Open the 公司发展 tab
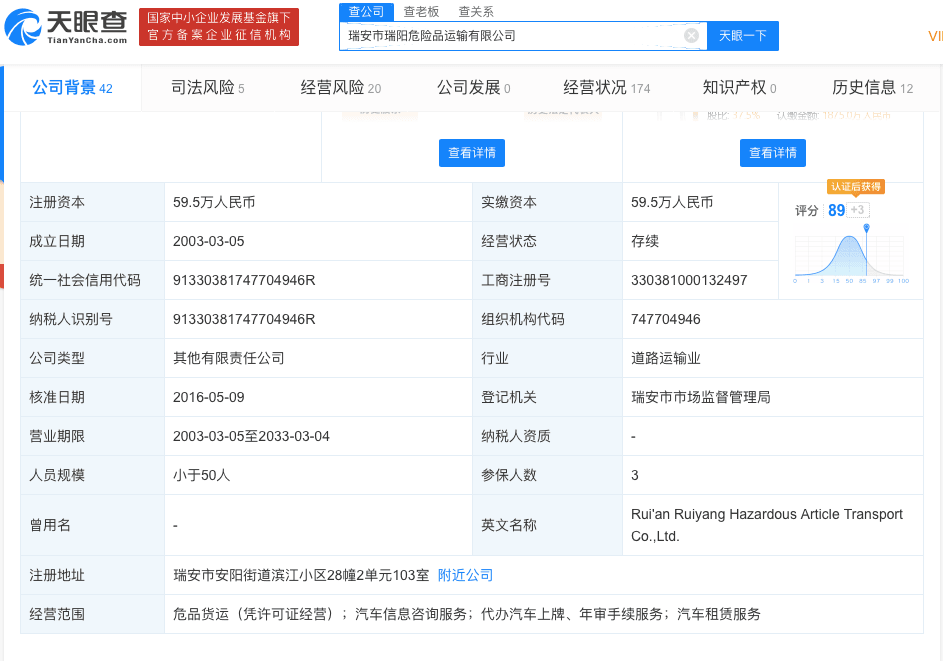Screen dimensions: 943x661 pos(473,88)
